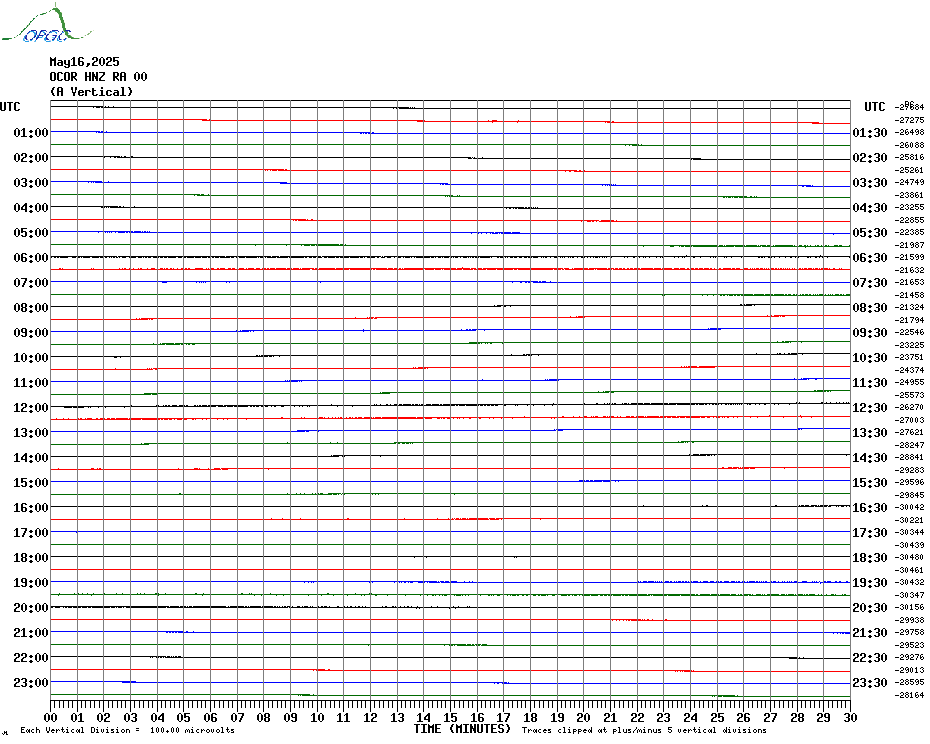
Task: Click the offset value "-29596"
Action: click(909, 482)
